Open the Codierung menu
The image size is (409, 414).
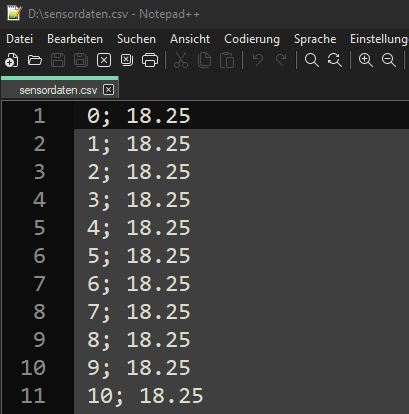click(x=252, y=39)
